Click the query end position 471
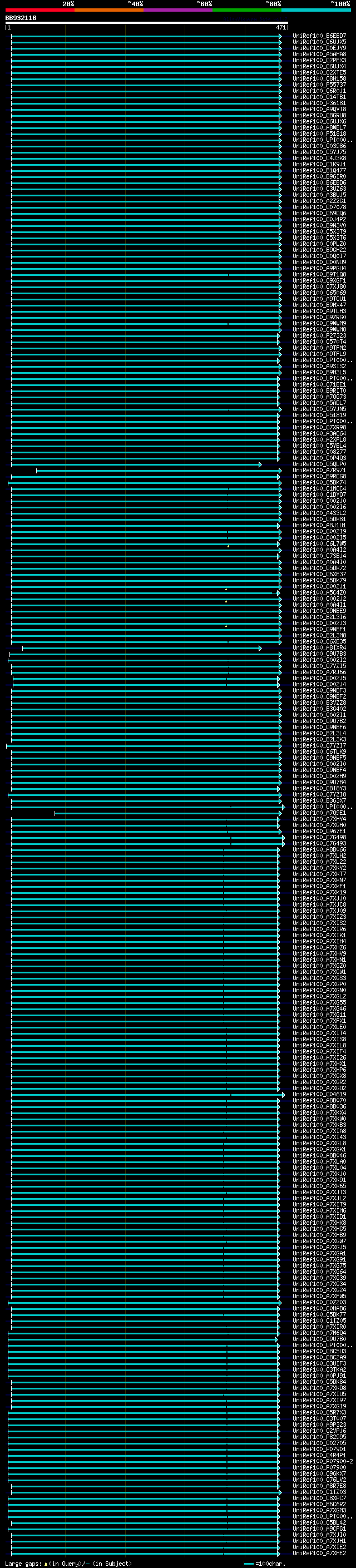Image resolution: width=356 pixels, height=1568 pixels. (x=280, y=27)
